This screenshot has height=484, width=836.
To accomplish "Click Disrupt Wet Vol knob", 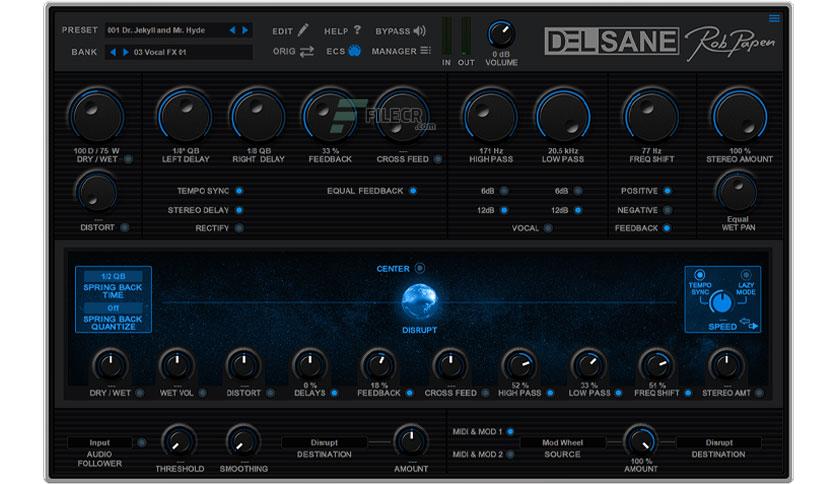I will point(176,365).
